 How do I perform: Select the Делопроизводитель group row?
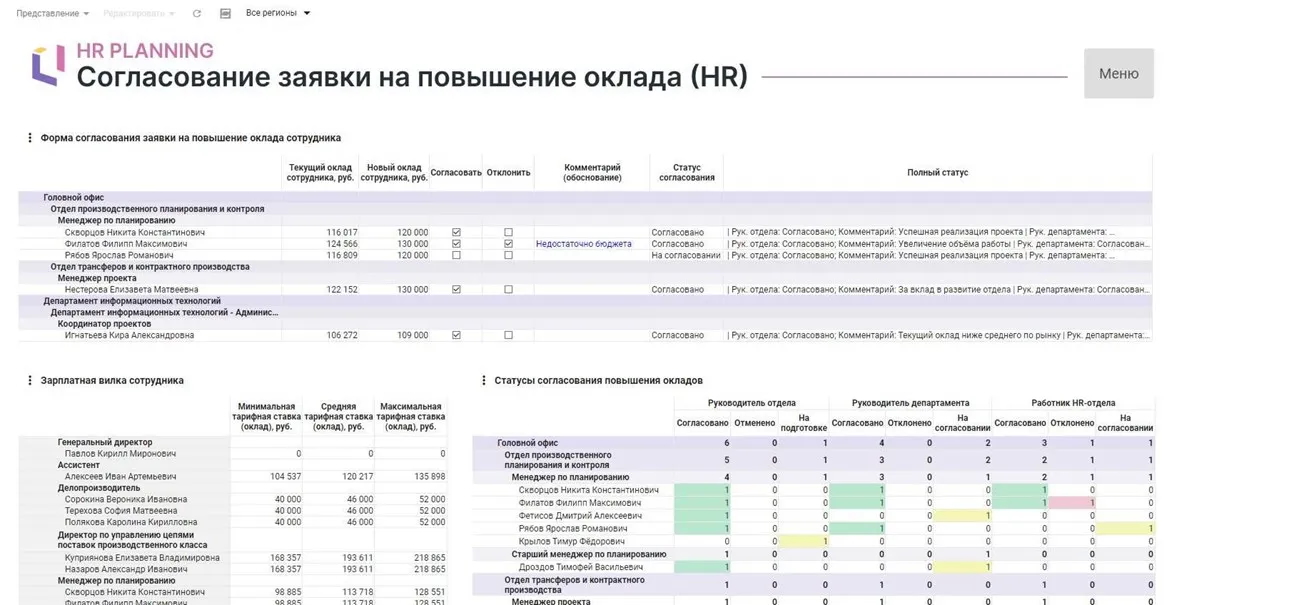pos(232,488)
